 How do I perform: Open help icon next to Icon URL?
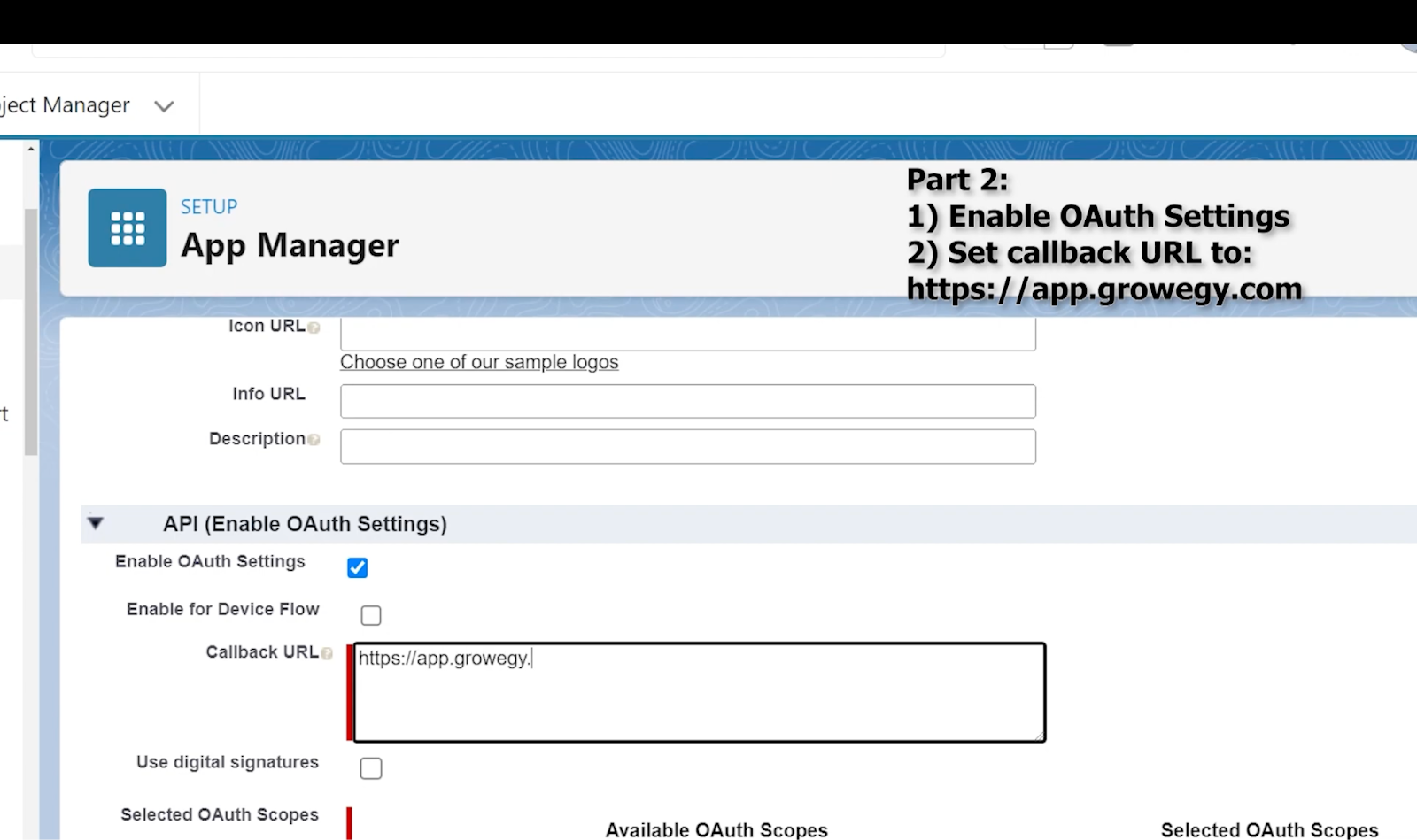pos(314,328)
